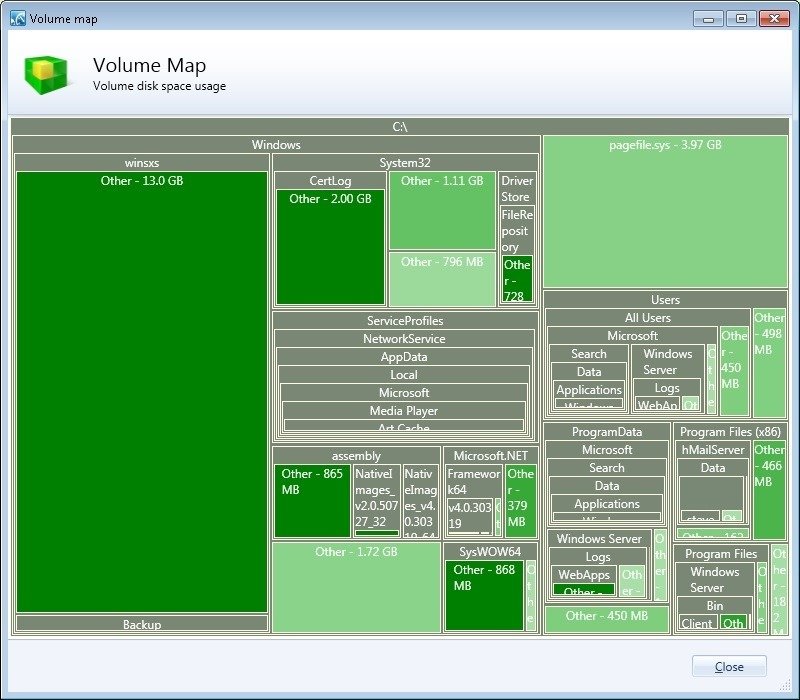The height and width of the screenshot is (700, 800).
Task: Click the Microsoft.NET folder header
Action: (x=490, y=456)
